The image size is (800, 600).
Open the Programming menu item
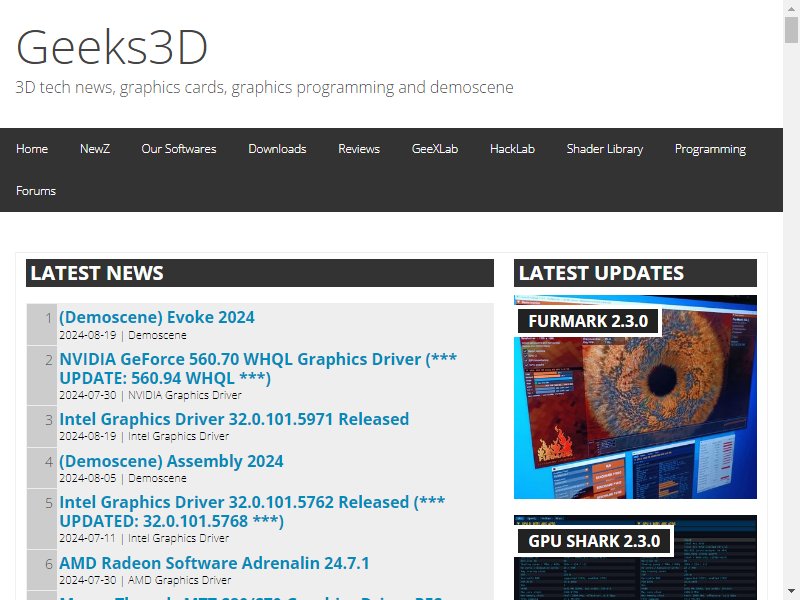(x=710, y=149)
